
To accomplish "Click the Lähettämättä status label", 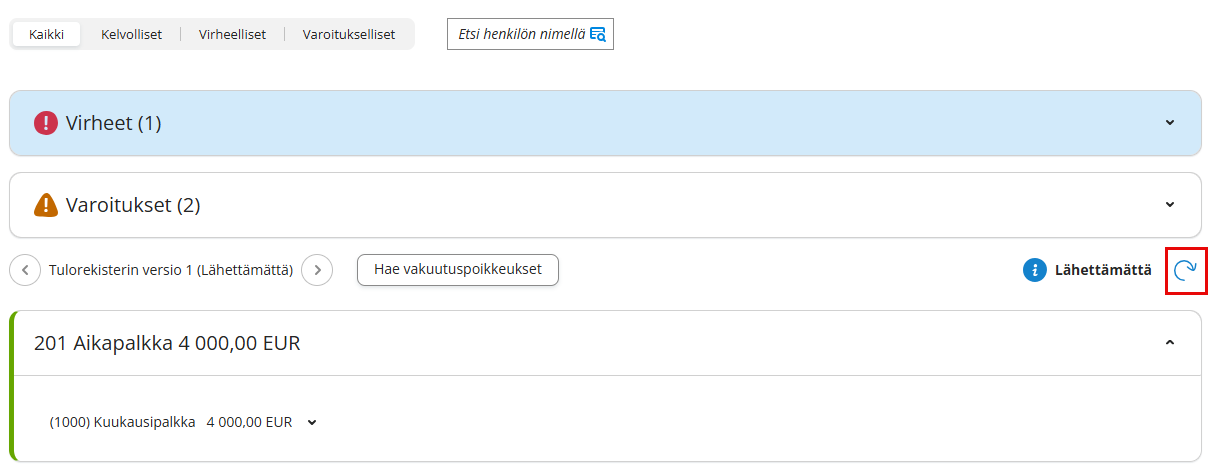I will pos(1103,270).
